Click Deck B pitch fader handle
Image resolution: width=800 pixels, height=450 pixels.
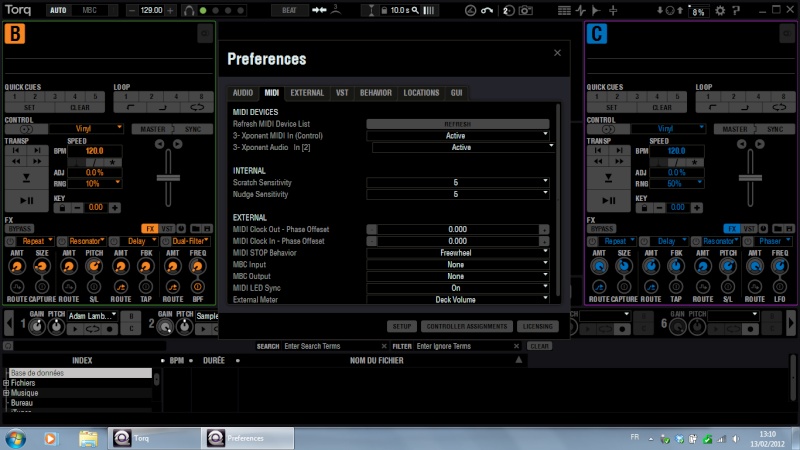coord(168,178)
